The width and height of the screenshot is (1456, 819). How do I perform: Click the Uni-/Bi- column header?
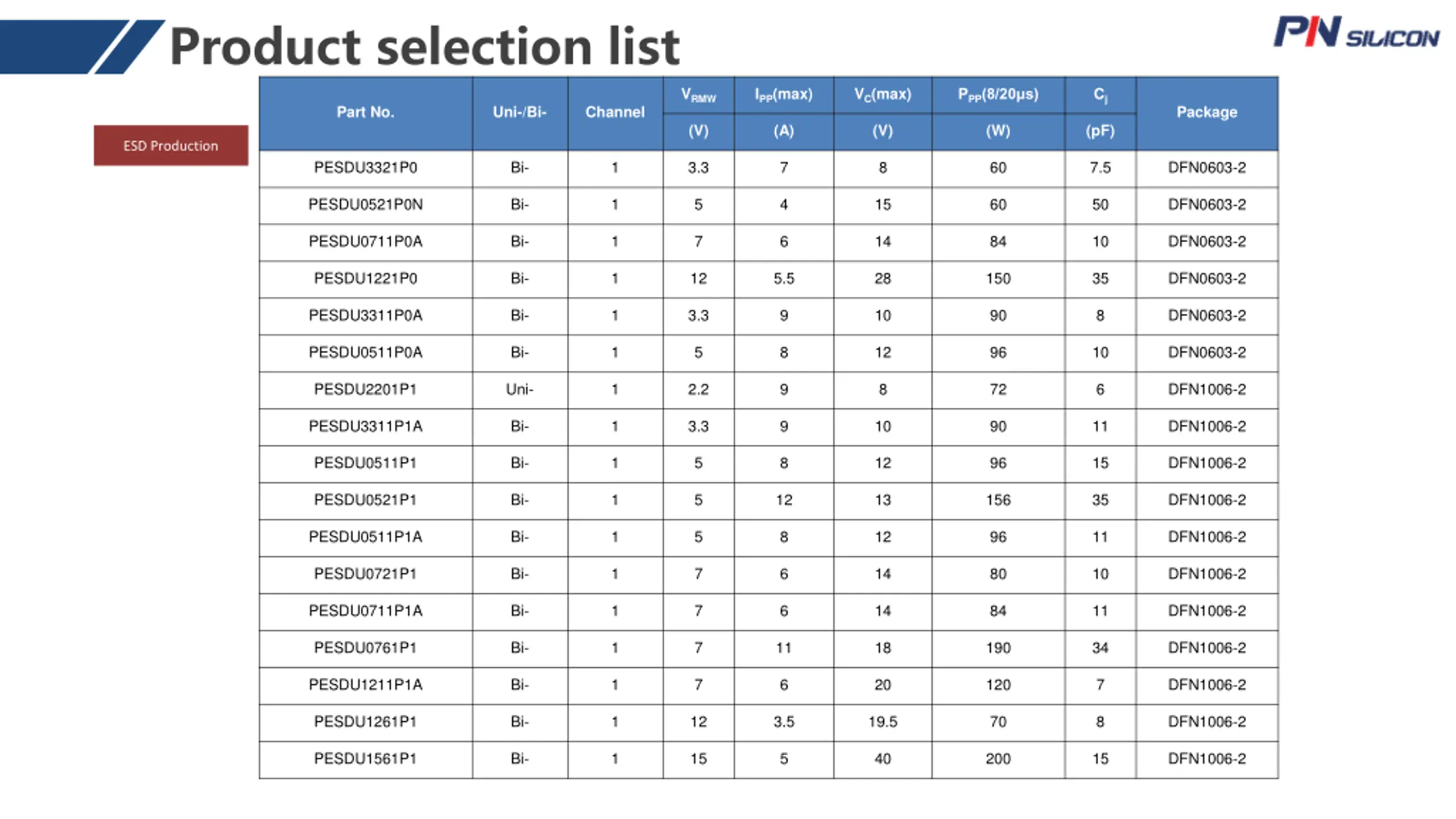click(519, 113)
